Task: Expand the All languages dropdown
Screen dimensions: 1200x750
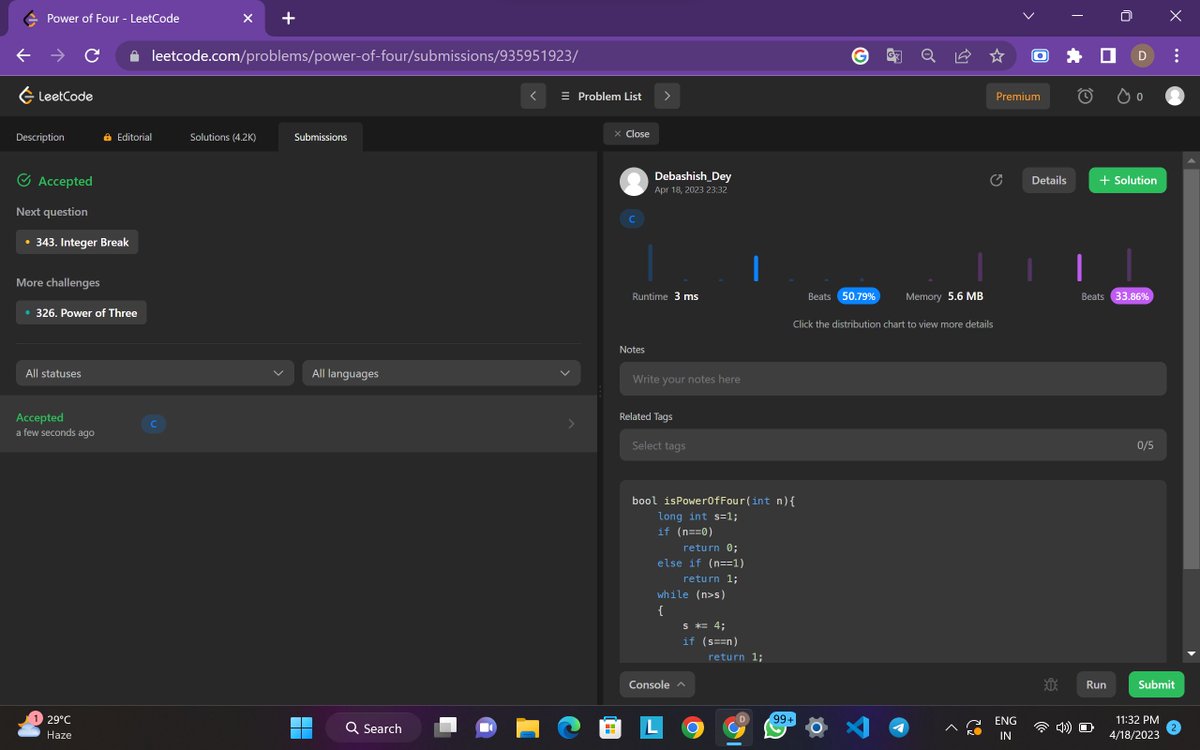Action: (x=441, y=373)
